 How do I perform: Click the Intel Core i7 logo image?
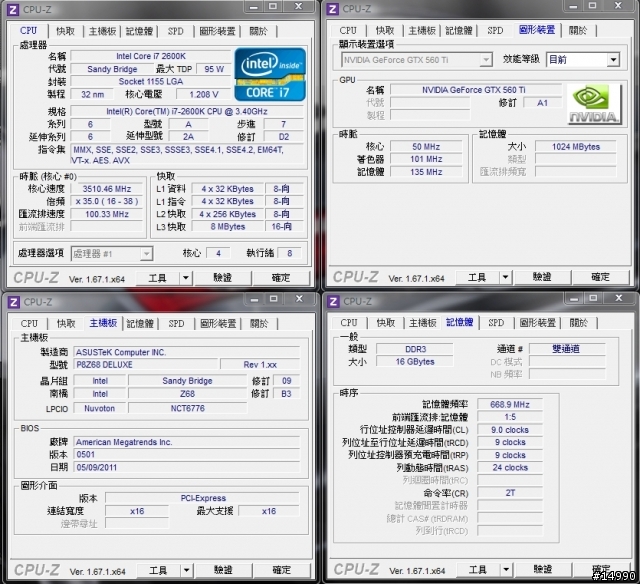pyautogui.click(x=270, y=75)
